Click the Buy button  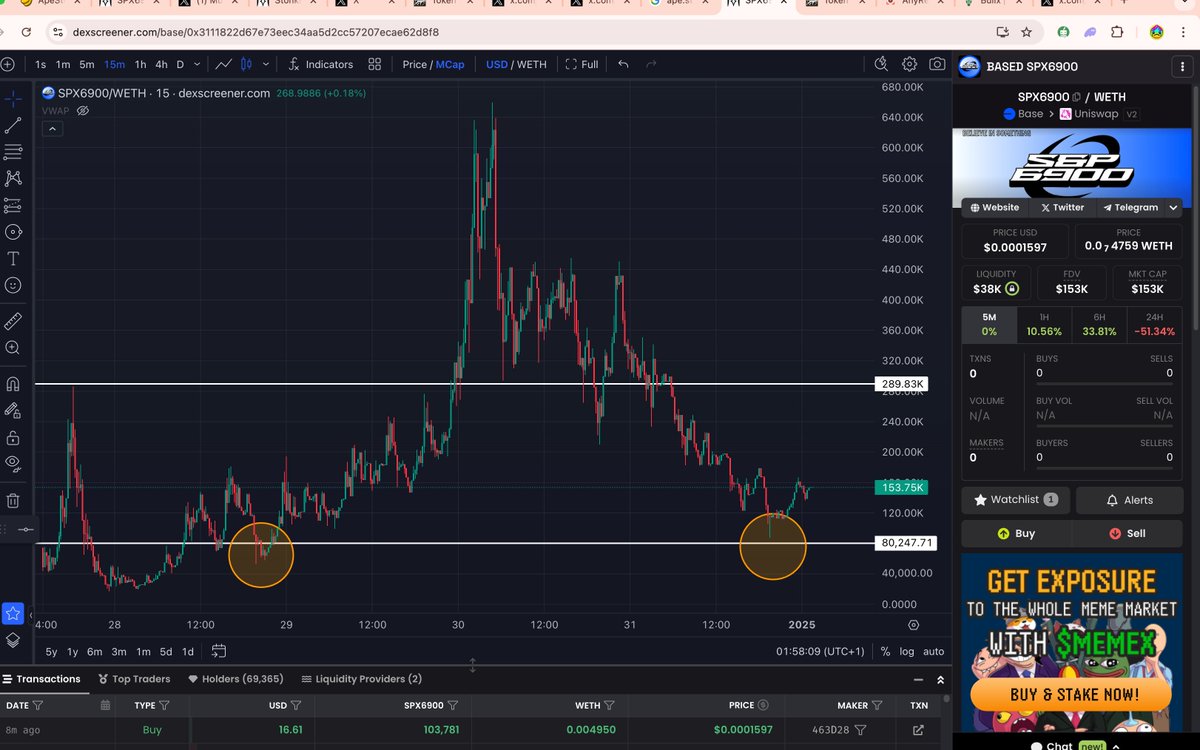[x=1016, y=533]
